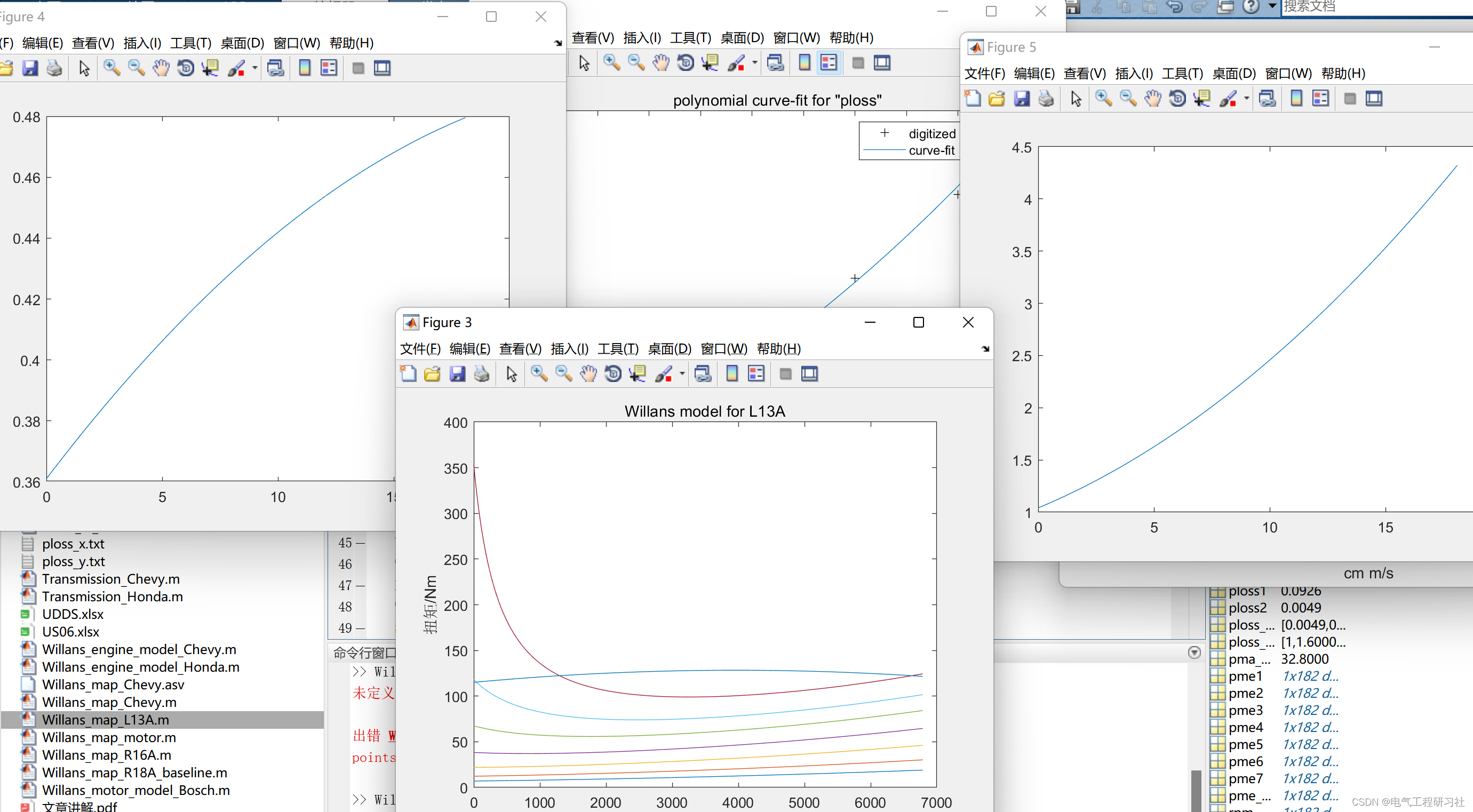Screen dimensions: 1473x812
Task: Click Data Cursor tool in Figure 4 toolbar
Action: (210, 68)
